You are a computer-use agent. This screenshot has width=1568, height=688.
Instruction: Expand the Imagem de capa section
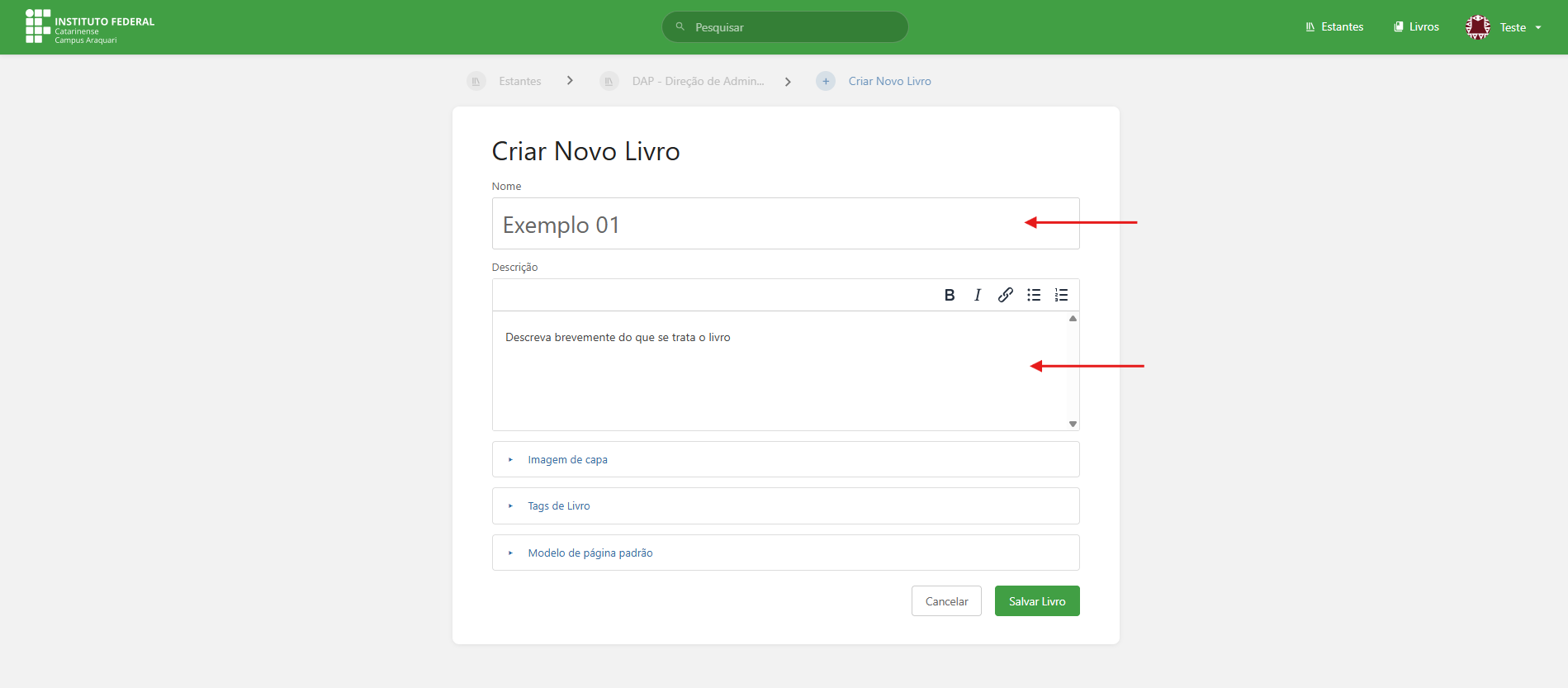[x=567, y=459]
